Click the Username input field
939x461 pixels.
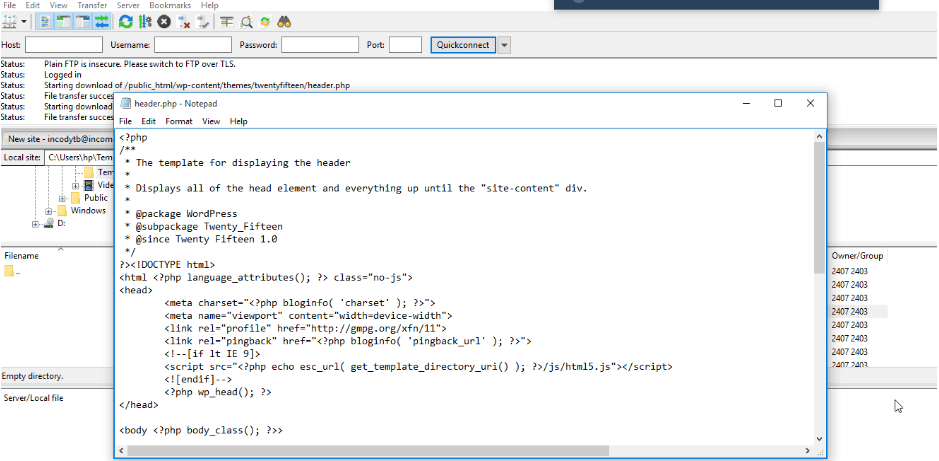[x=193, y=45]
